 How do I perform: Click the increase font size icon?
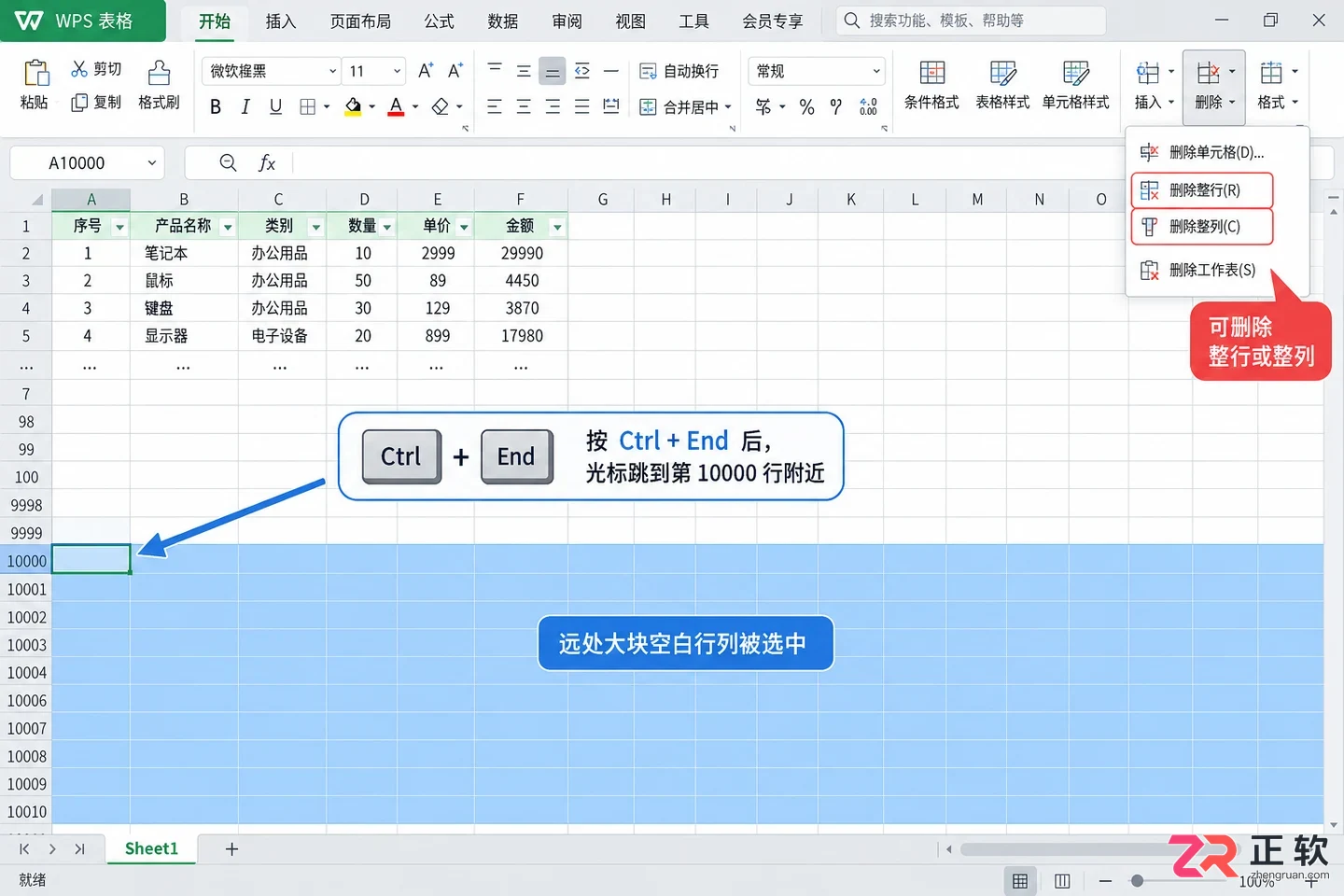coord(426,70)
